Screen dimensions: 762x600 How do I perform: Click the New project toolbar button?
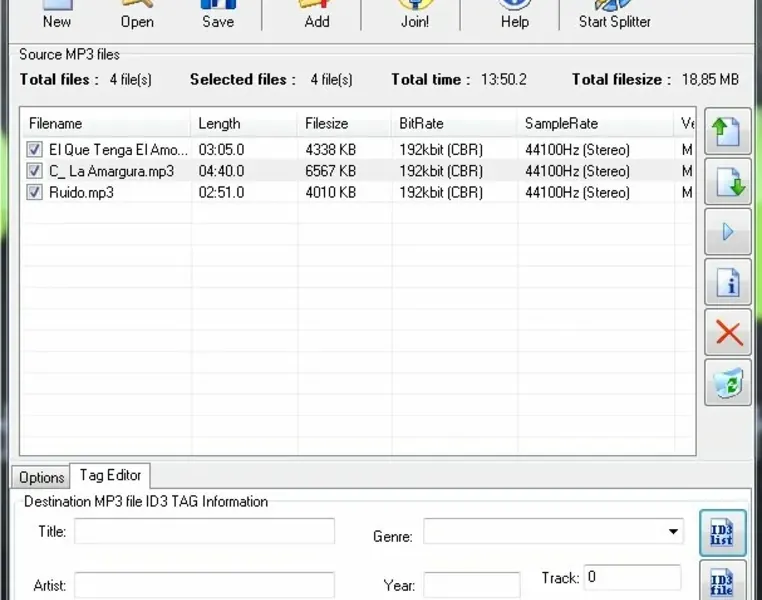coord(57,15)
